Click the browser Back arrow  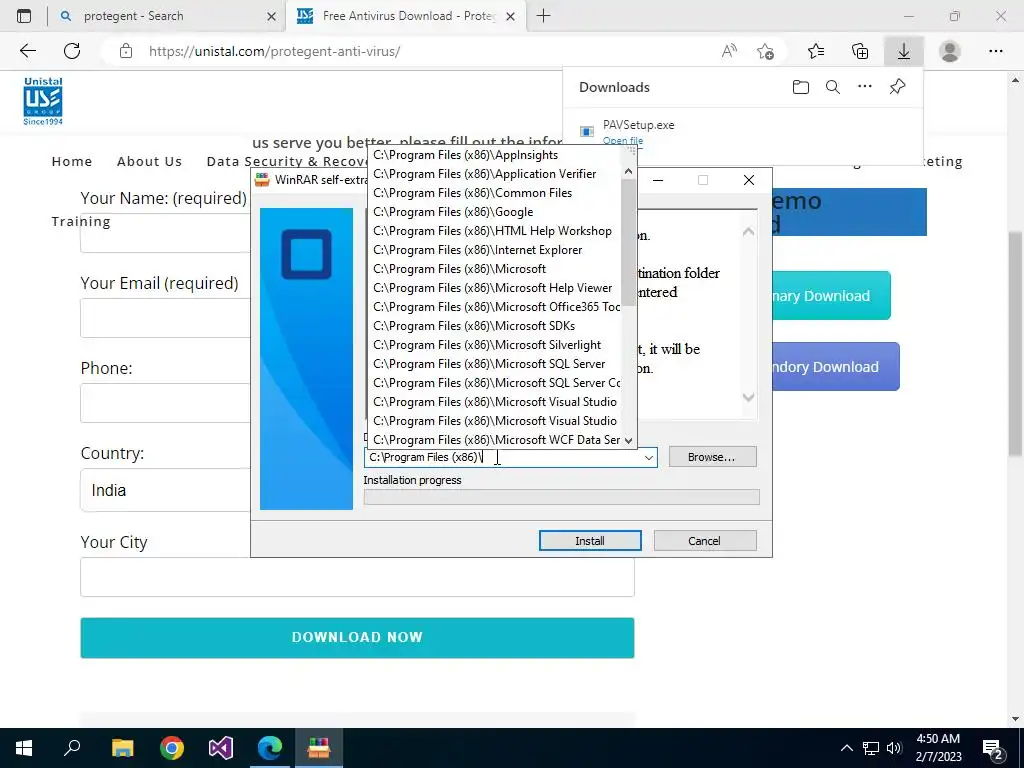27,51
